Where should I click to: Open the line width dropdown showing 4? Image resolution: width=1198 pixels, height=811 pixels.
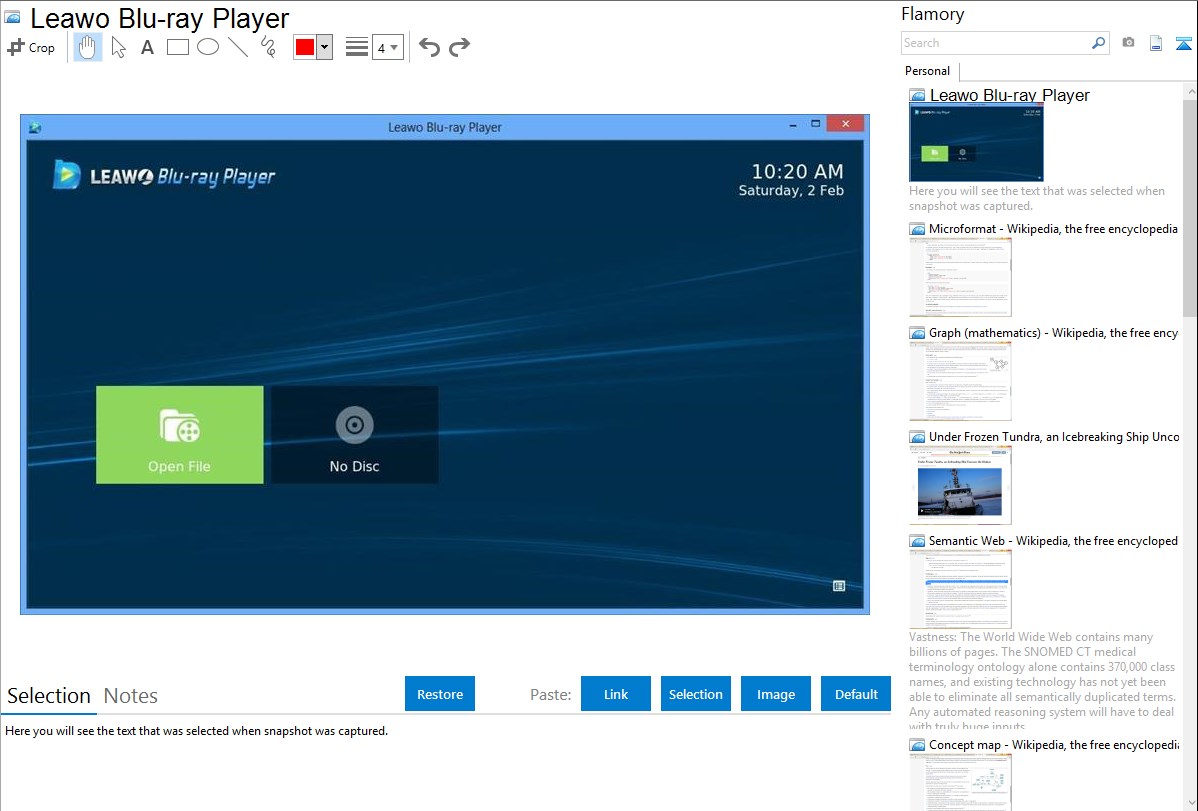(x=388, y=47)
